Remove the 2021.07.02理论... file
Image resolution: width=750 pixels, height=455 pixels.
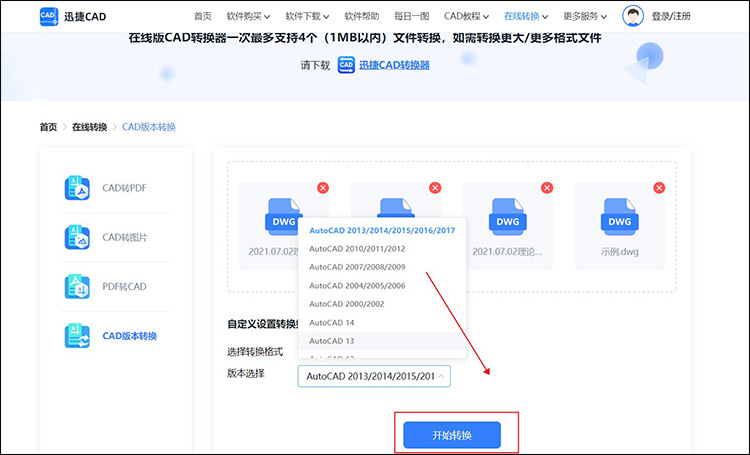tap(547, 188)
